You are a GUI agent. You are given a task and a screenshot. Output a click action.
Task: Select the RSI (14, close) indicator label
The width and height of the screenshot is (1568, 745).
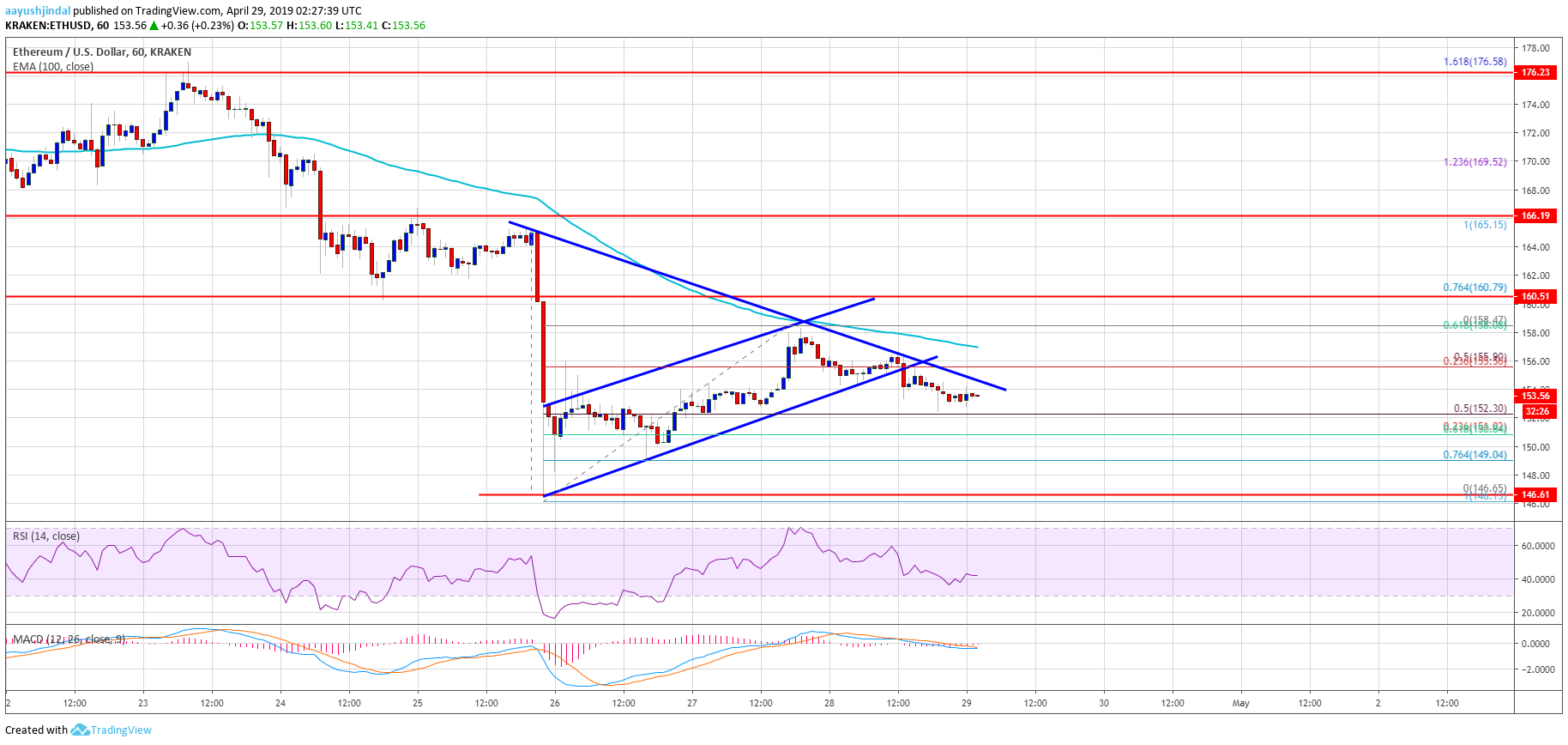coord(46,536)
